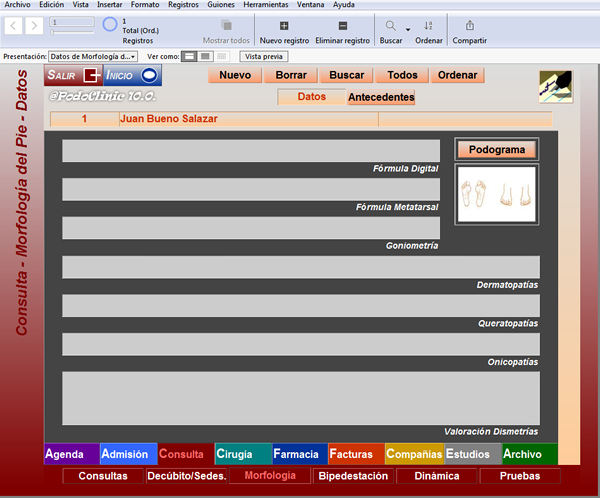Click the Fórmula Digital input field
The height and width of the screenshot is (498, 600).
click(x=251, y=150)
